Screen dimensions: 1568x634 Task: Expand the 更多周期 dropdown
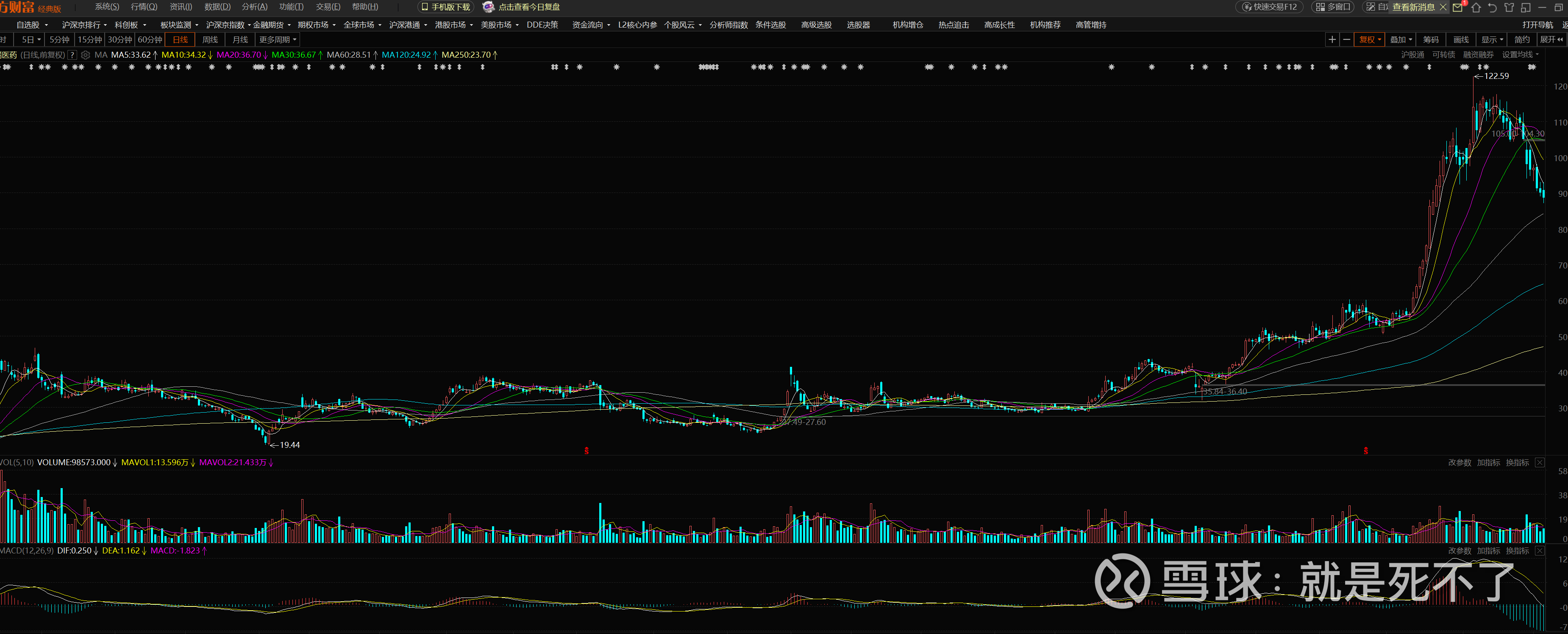278,39
